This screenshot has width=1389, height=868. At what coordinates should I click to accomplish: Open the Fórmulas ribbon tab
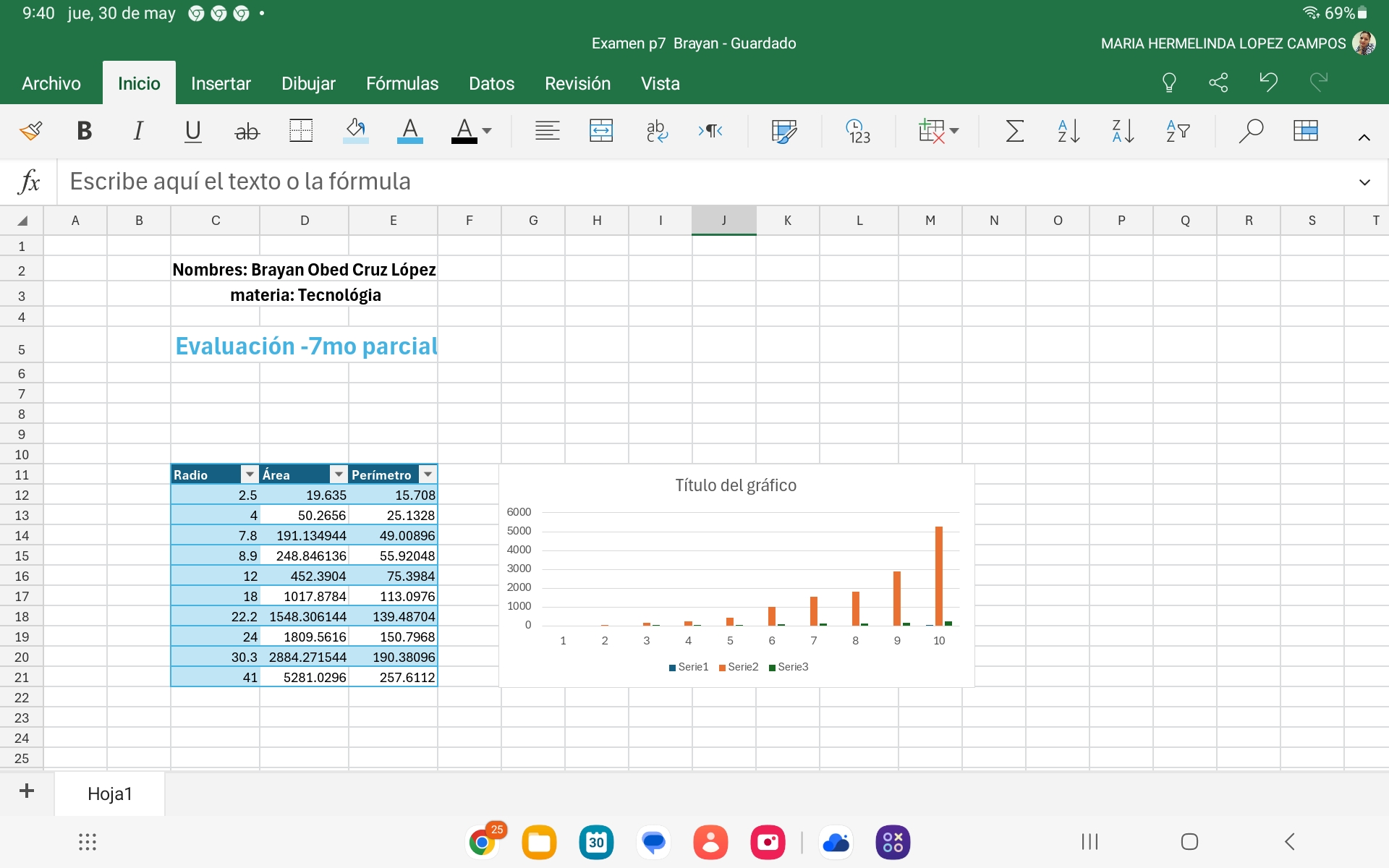point(402,84)
